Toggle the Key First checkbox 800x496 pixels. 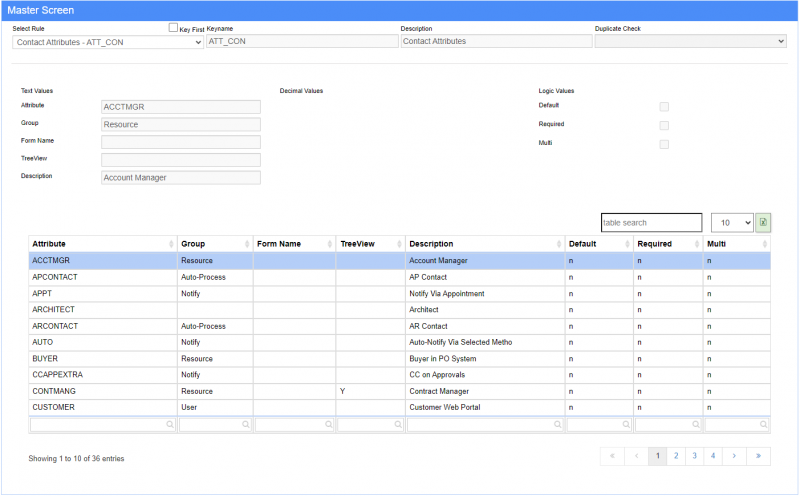coord(173,29)
